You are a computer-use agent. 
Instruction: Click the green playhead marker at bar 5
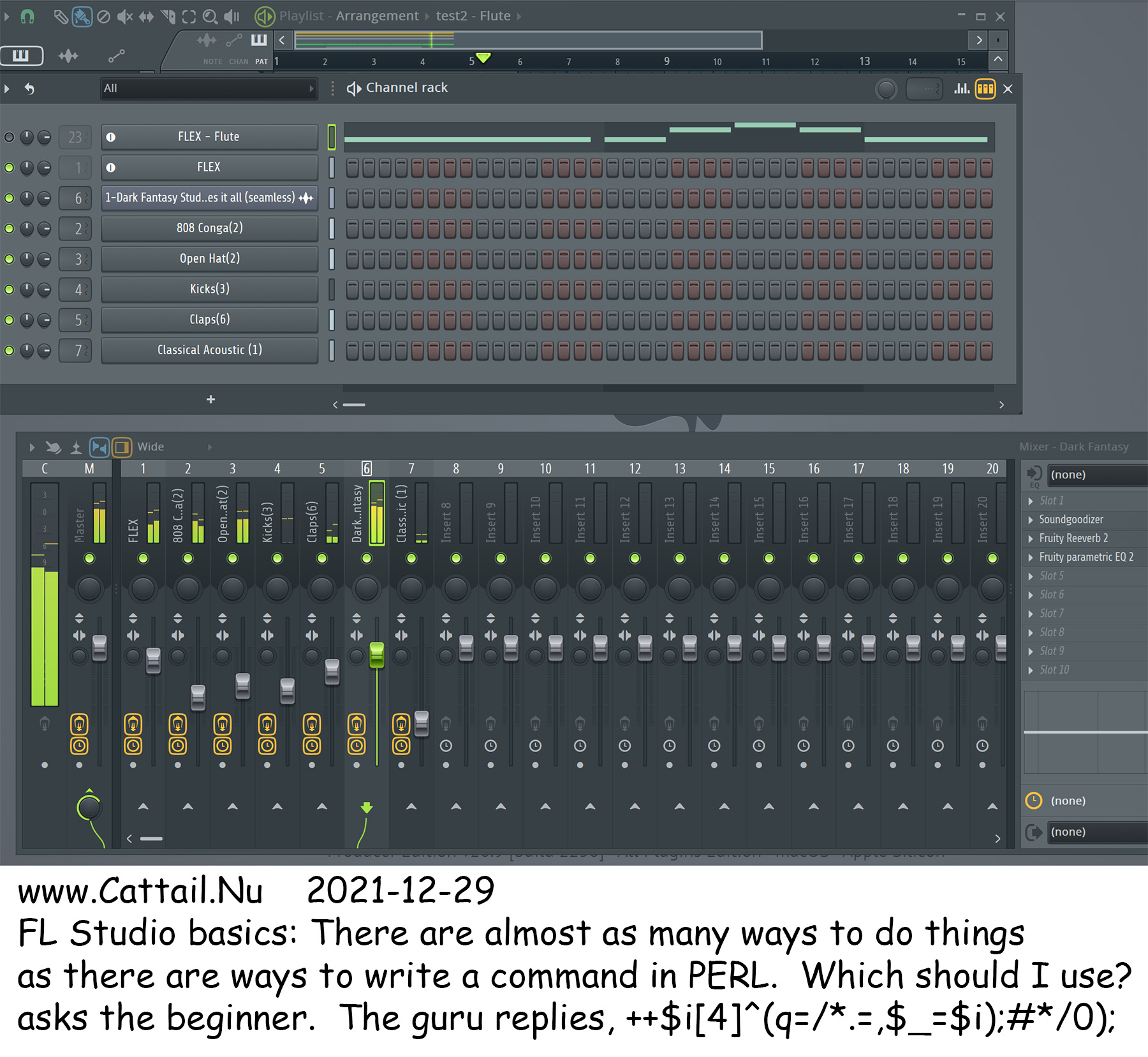pyautogui.click(x=483, y=58)
